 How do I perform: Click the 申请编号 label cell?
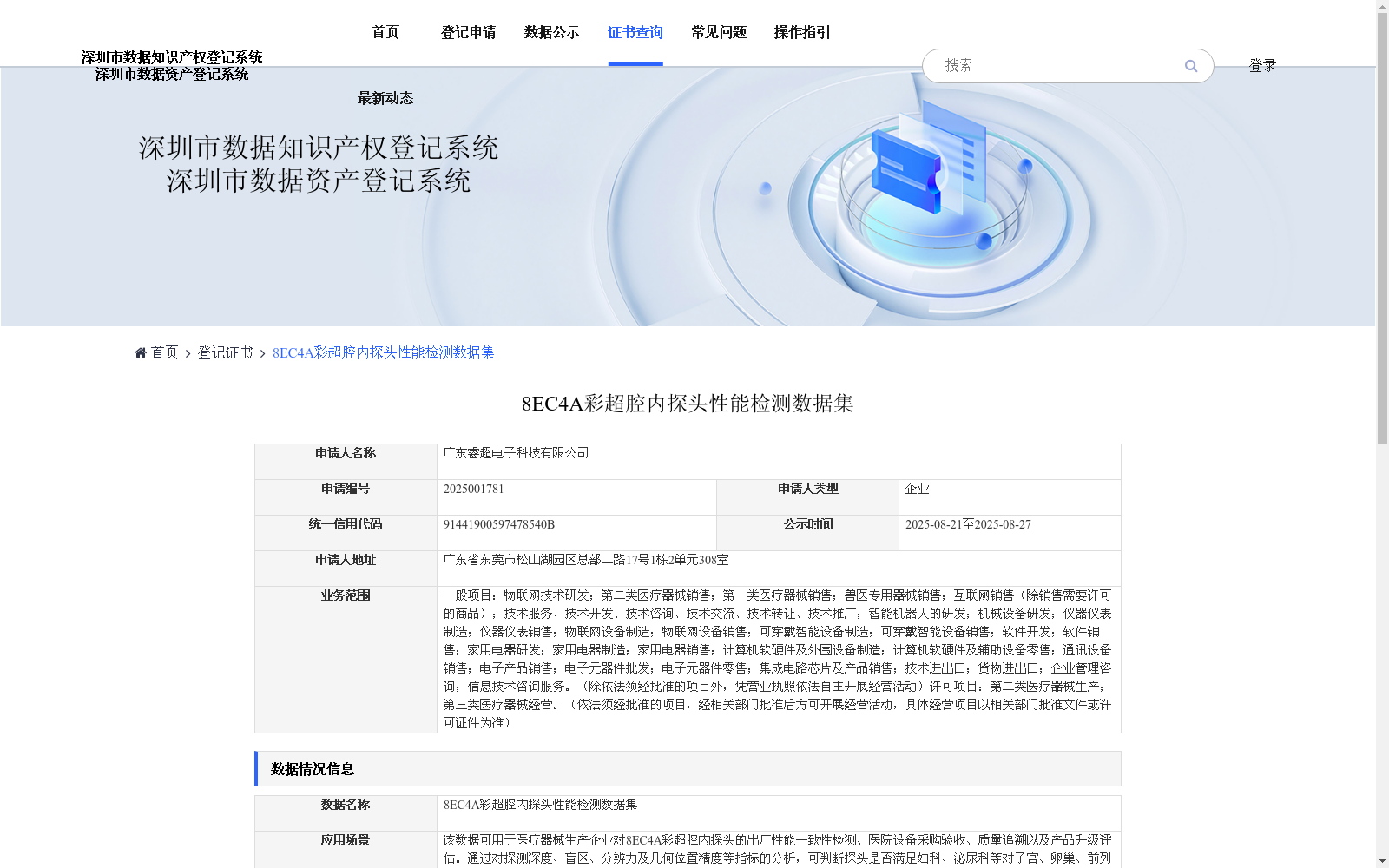[x=346, y=497]
